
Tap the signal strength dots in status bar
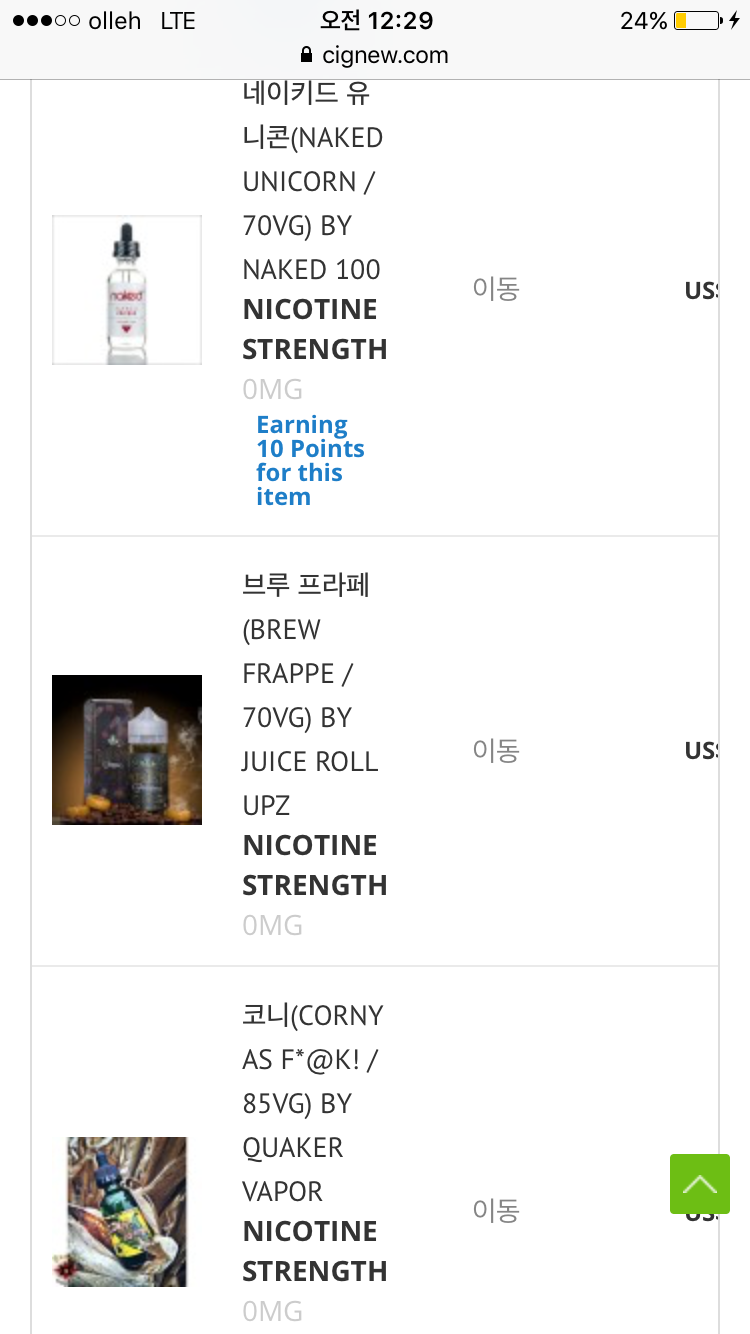click(x=46, y=21)
